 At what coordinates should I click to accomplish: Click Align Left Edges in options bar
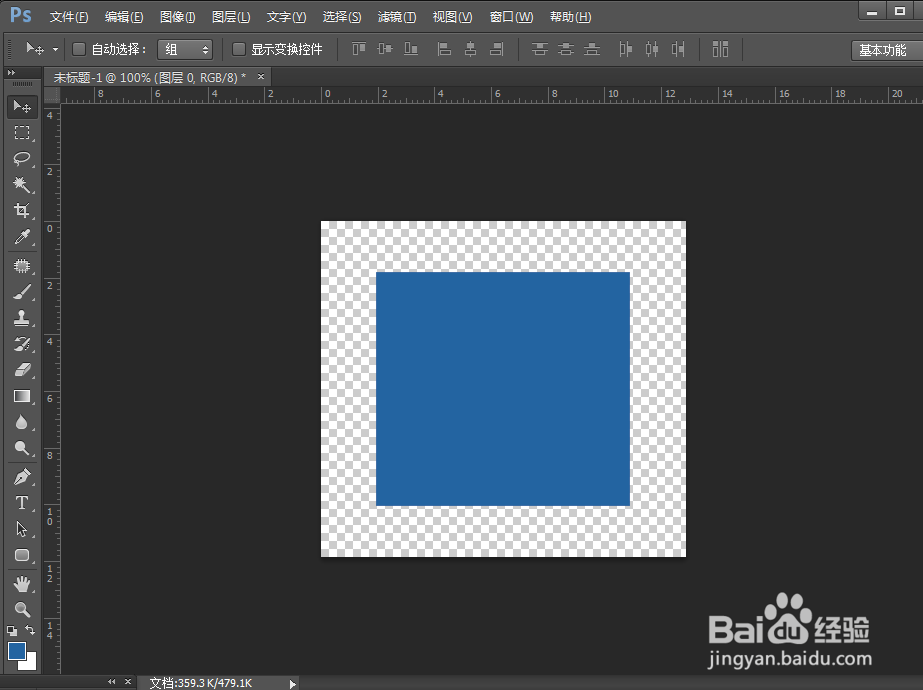click(x=444, y=49)
